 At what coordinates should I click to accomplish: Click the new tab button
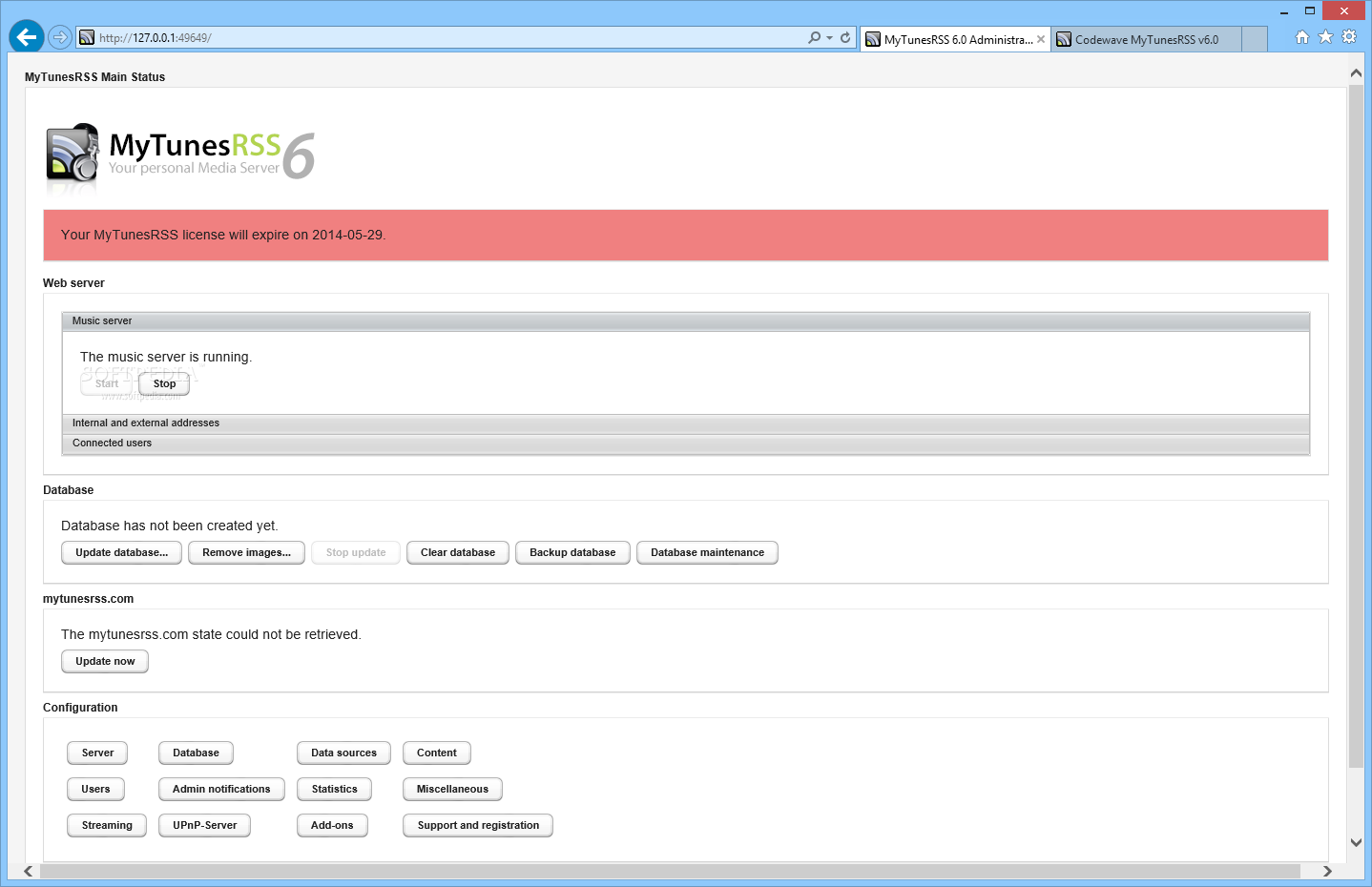coord(1255,39)
